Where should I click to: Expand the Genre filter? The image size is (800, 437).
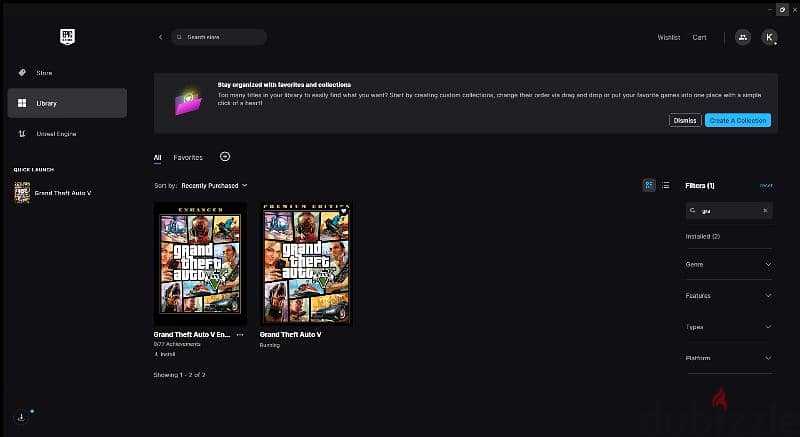pos(729,265)
